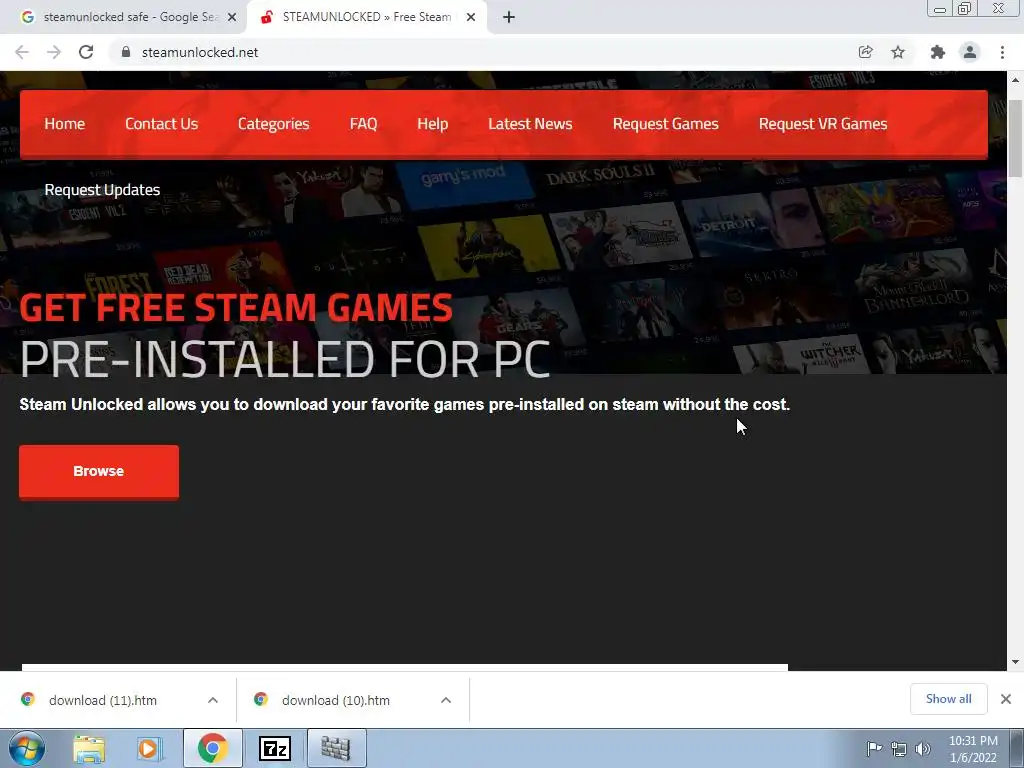
Task: Expand options for download (10).htm
Action: (446, 700)
